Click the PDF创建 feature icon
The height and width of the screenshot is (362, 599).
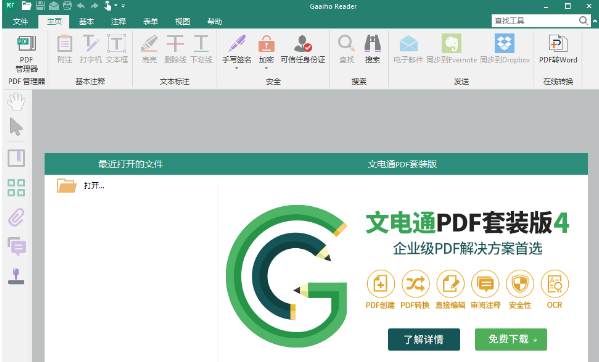click(x=380, y=284)
